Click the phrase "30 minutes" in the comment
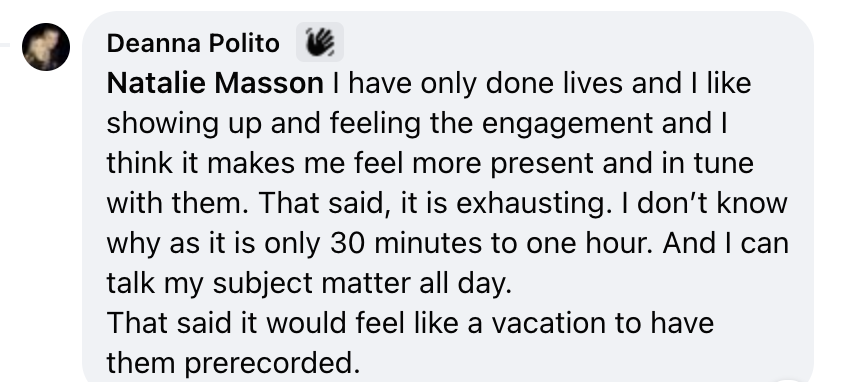 (x=405, y=243)
